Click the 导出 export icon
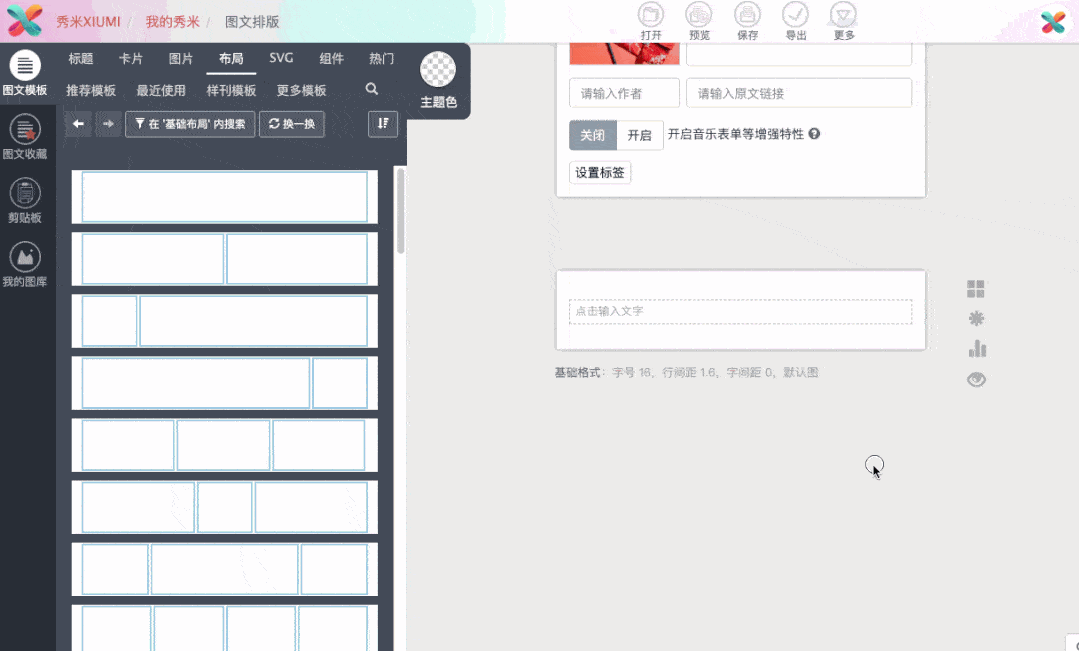 [x=795, y=19]
